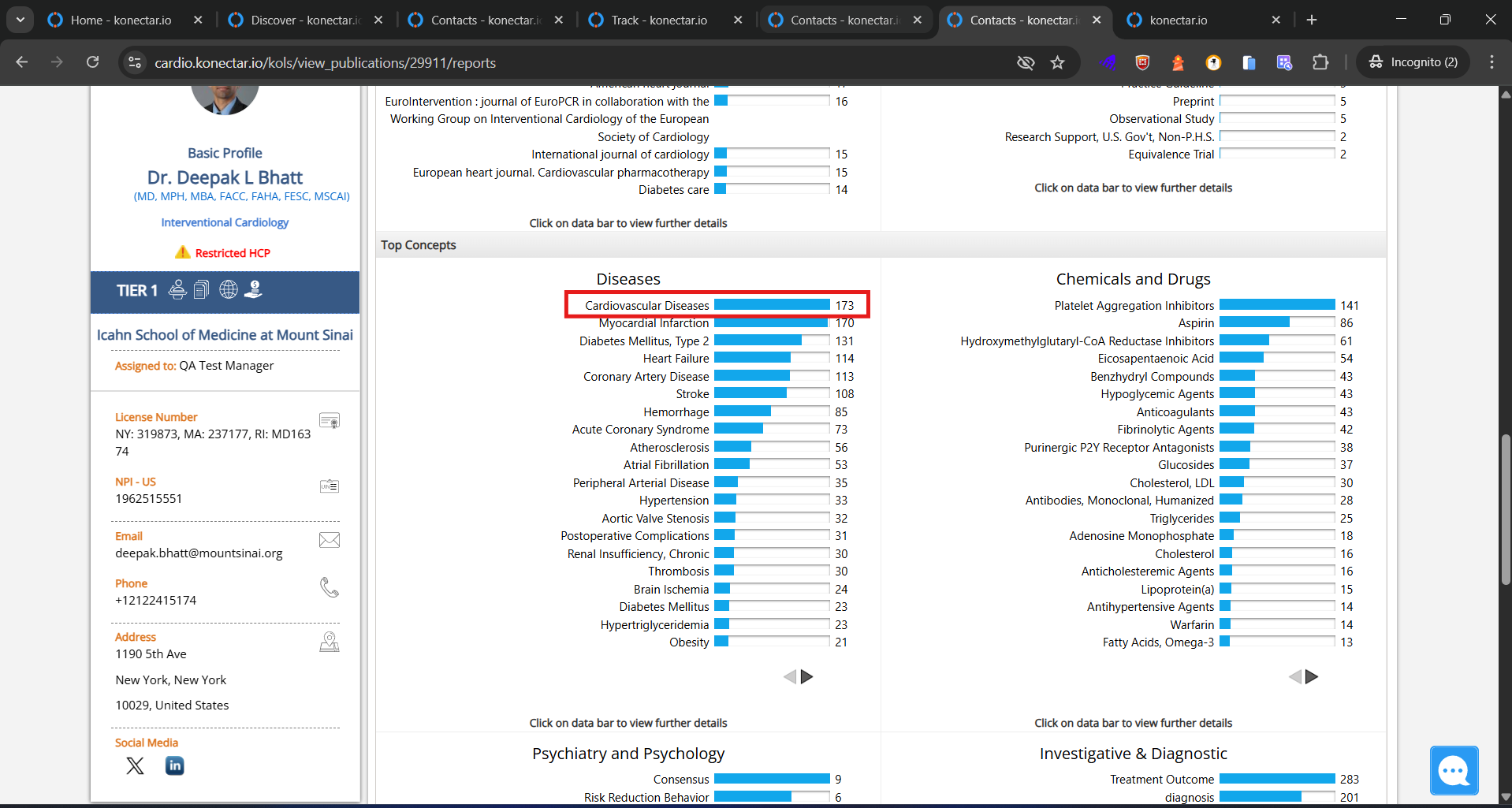Screen dimensions: 1512x808
Task: Click Icahn School of Medicine at Mount Sinai
Action: [x=225, y=335]
